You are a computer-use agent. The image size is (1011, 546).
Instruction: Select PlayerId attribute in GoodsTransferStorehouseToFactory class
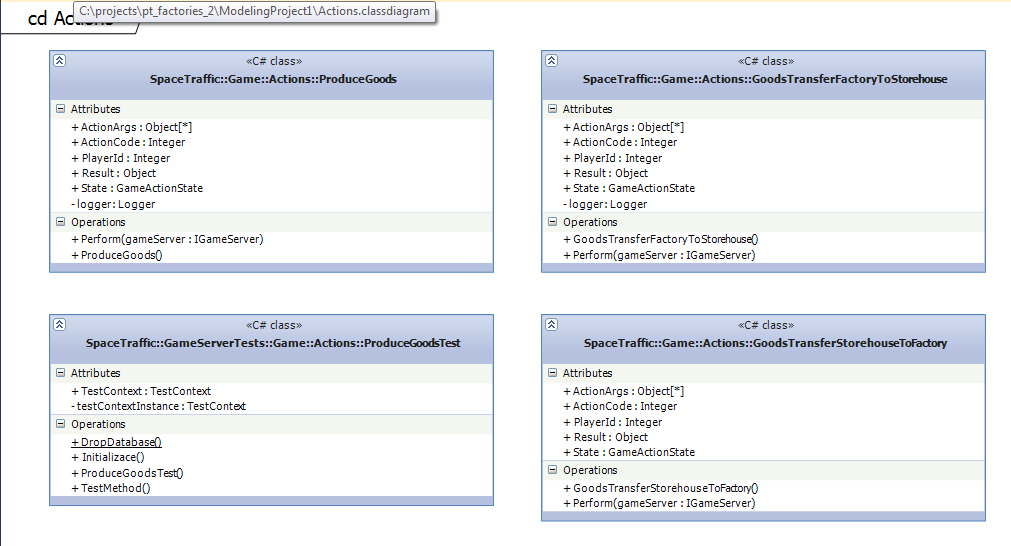click(613, 422)
